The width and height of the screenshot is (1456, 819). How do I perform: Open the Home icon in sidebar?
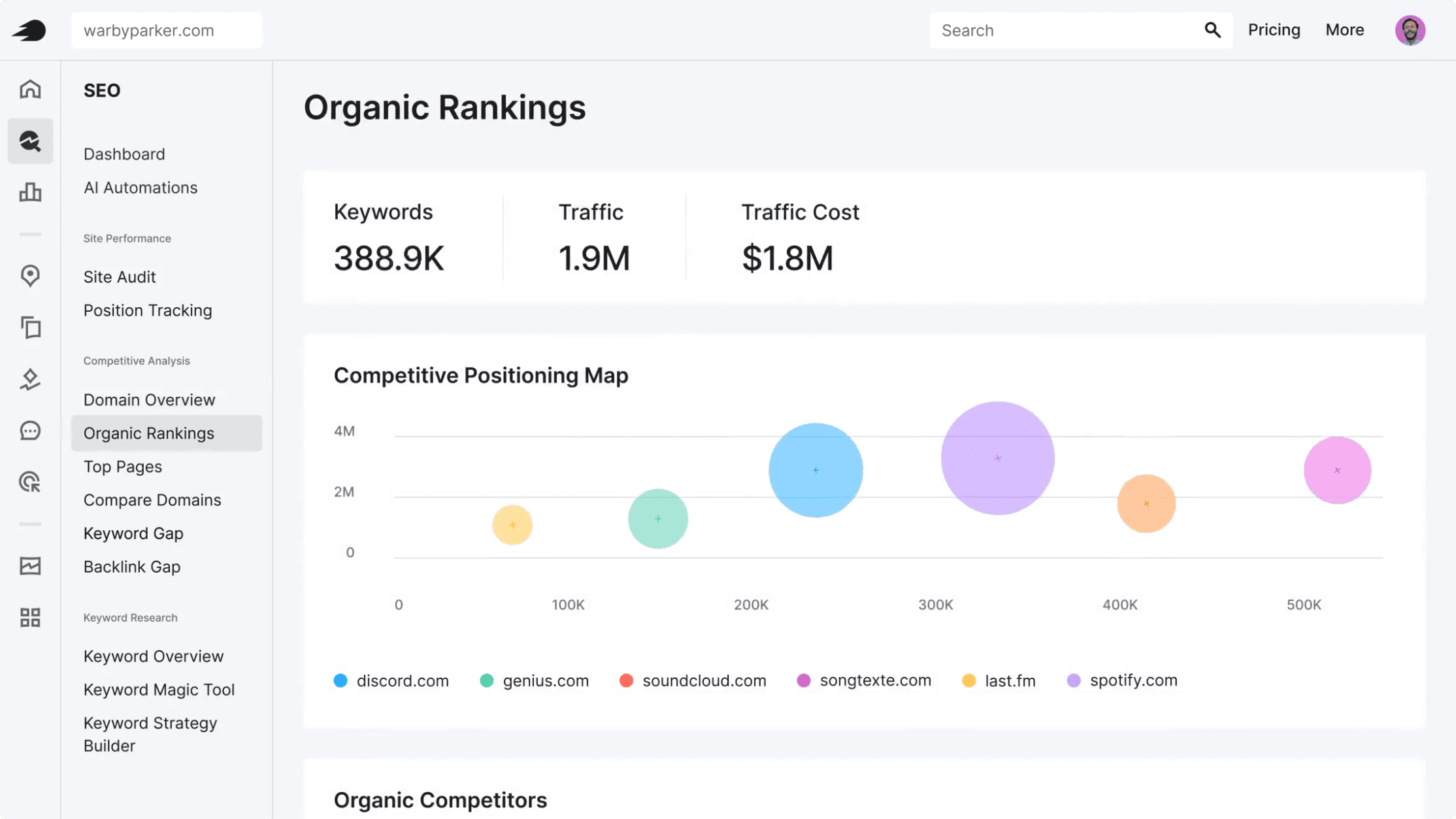[30, 89]
